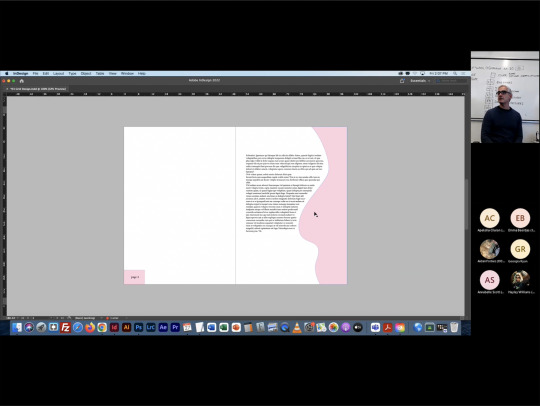The width and height of the screenshot is (540, 406).
Task: Open the File menu
Action: pos(35,73)
